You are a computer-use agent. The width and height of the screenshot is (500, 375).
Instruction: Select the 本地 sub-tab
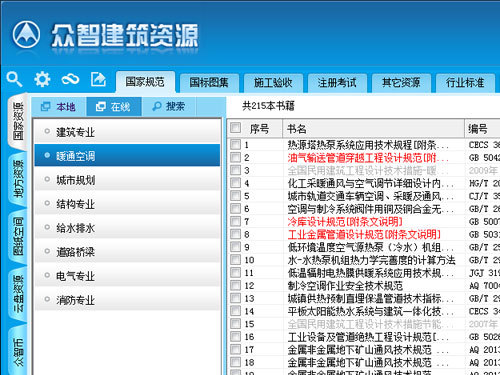coord(59,107)
